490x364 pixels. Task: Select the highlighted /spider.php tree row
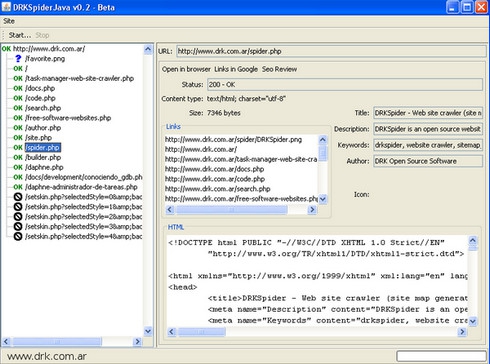pyautogui.click(x=43, y=147)
